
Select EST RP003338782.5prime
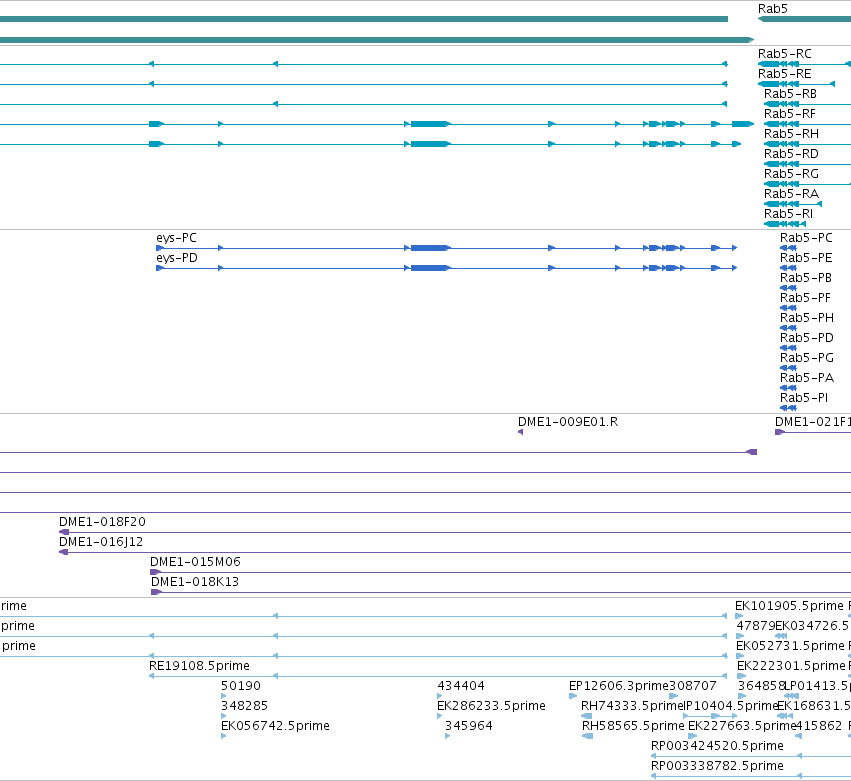[x=717, y=766]
